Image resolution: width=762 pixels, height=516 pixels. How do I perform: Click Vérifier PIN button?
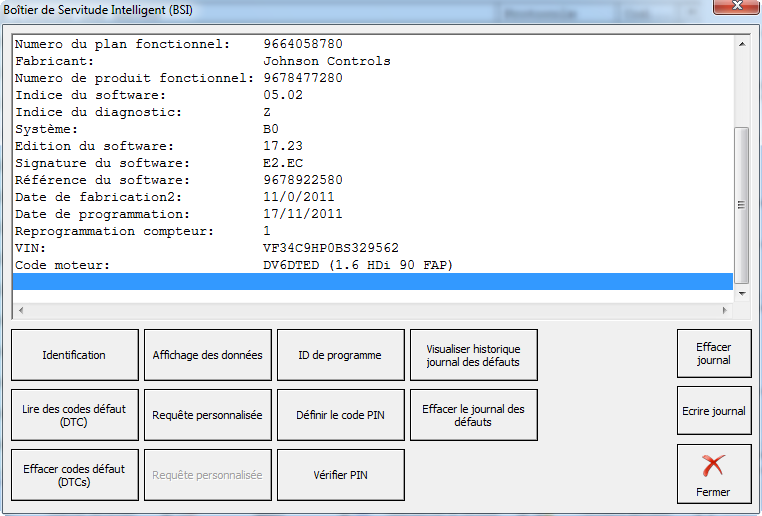pyautogui.click(x=340, y=475)
